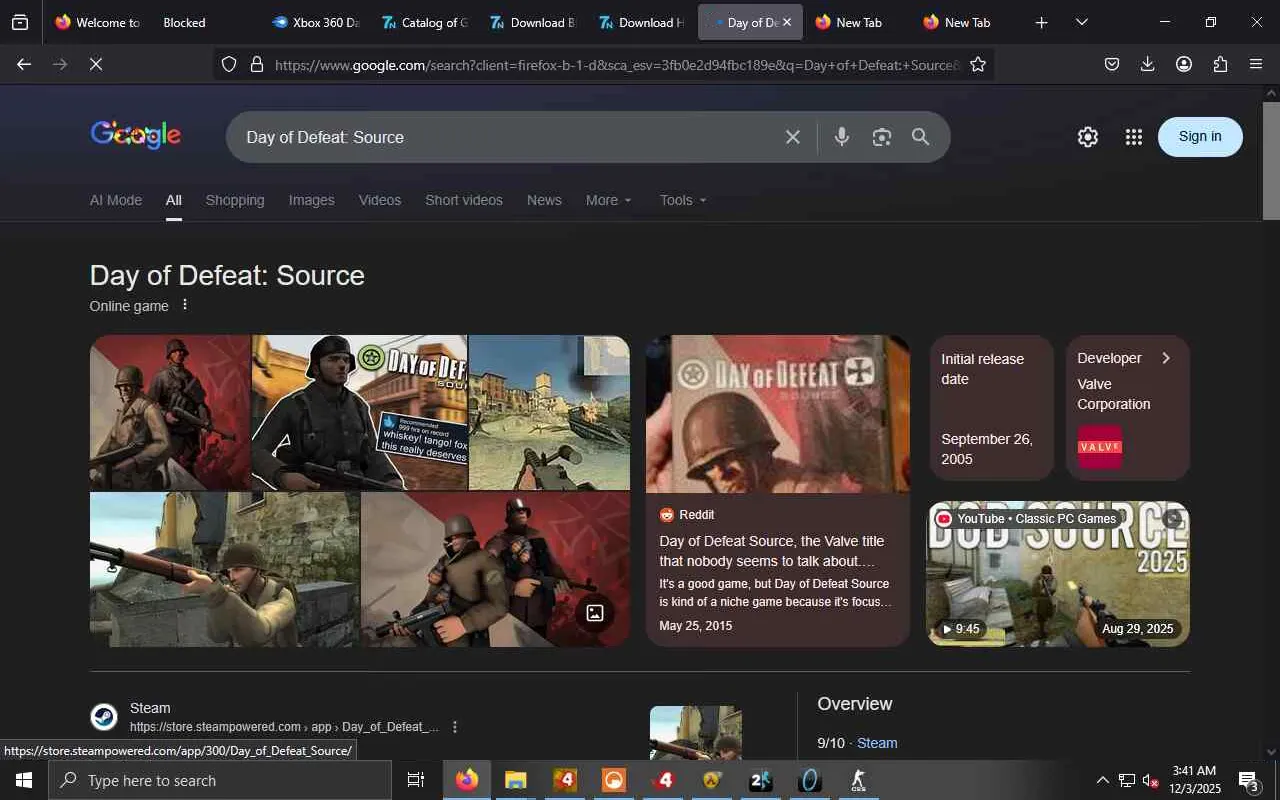Screen dimensions: 1280x800
Task: Open the tracking protection shield
Action: pos(229,64)
